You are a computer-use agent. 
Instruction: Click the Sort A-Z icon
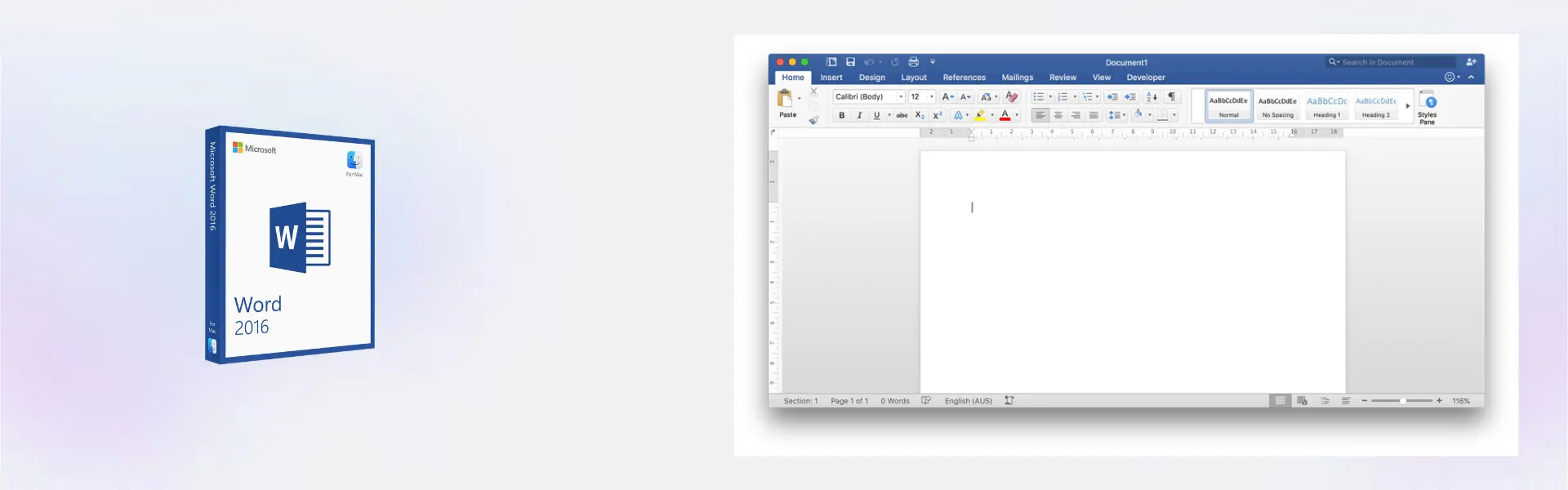1151,96
